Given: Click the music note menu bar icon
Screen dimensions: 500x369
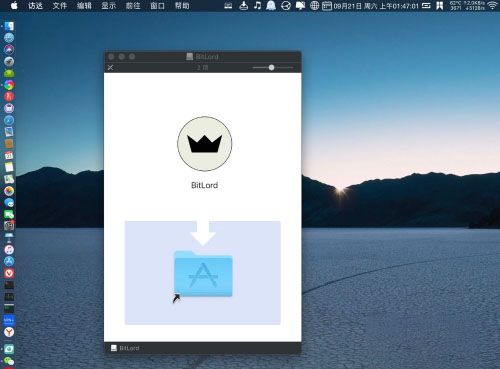Looking at the screenshot, I should (x=257, y=5).
